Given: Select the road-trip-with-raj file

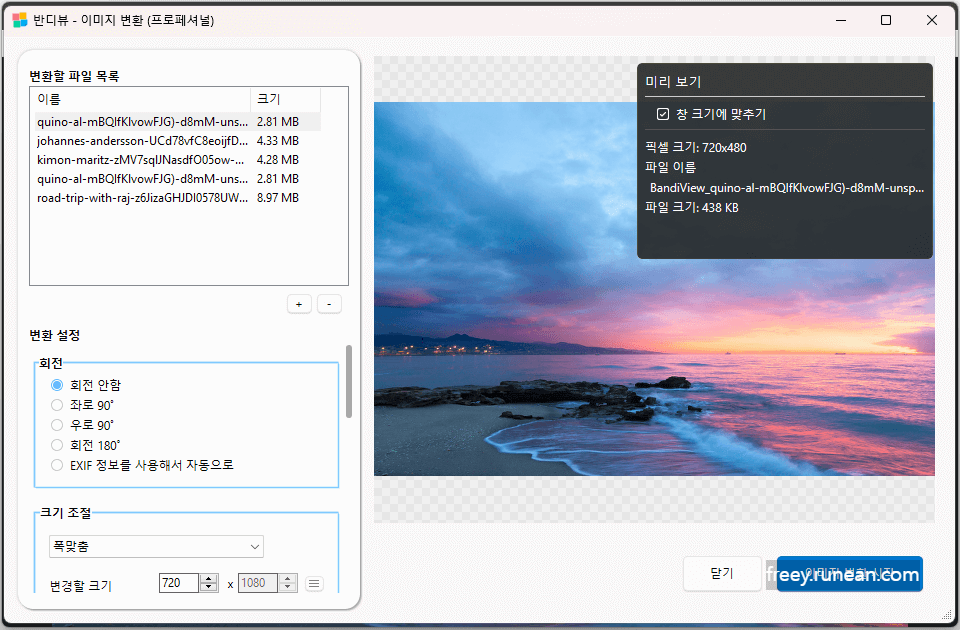Looking at the screenshot, I should point(140,199).
